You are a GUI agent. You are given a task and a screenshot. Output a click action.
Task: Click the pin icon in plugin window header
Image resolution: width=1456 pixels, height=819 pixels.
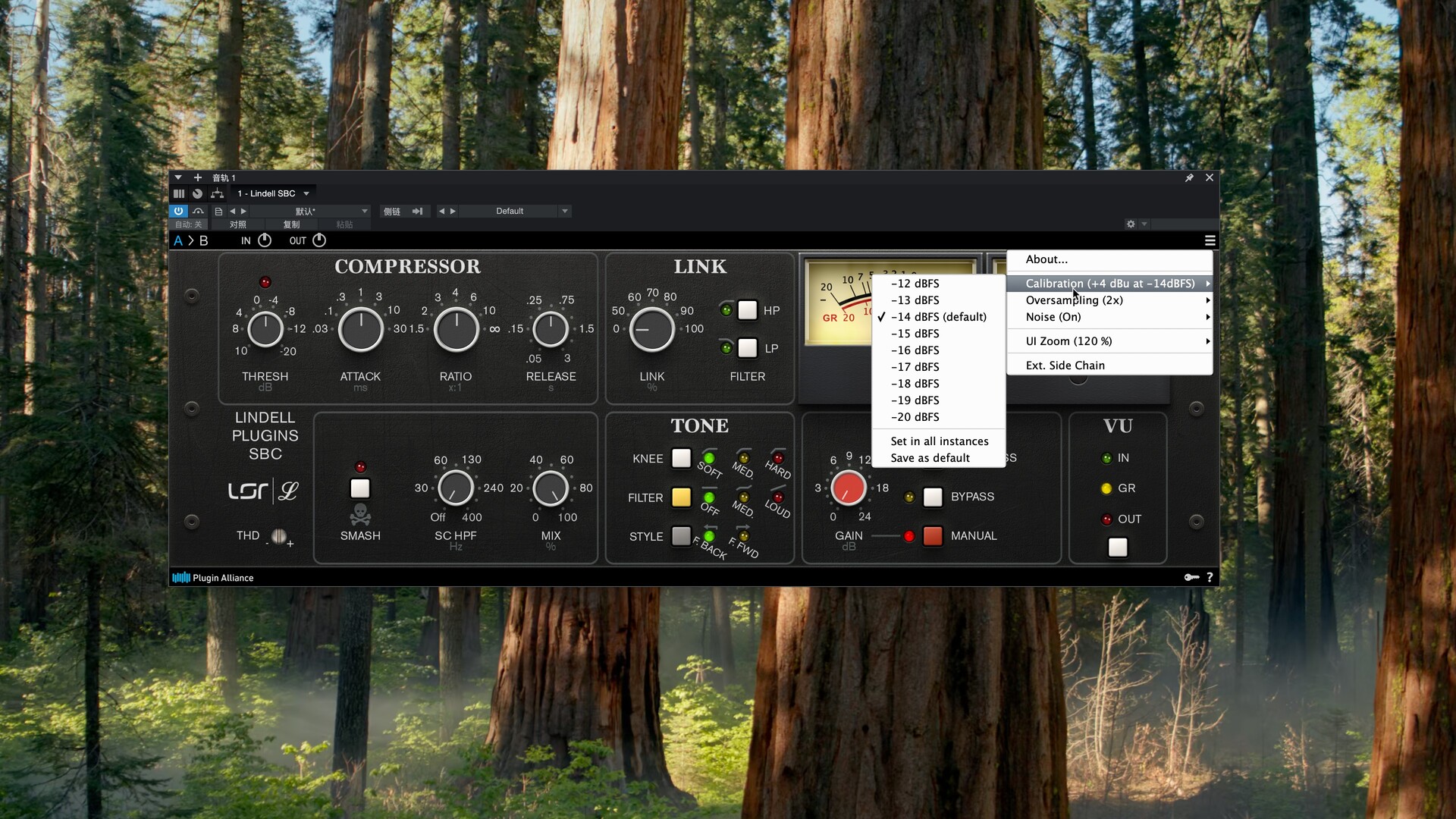(1189, 177)
